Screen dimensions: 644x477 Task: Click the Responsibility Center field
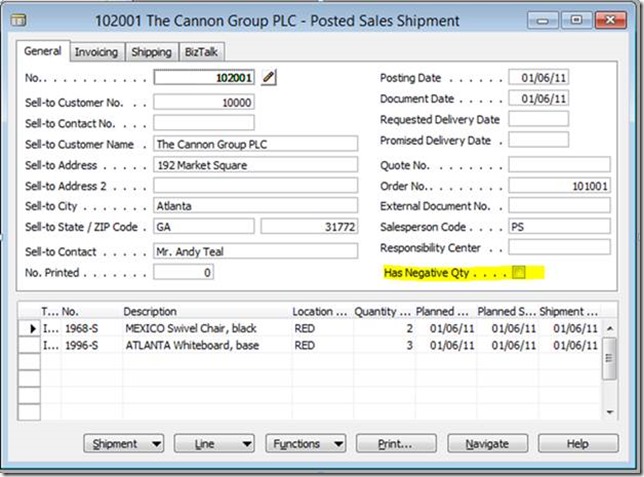point(559,247)
